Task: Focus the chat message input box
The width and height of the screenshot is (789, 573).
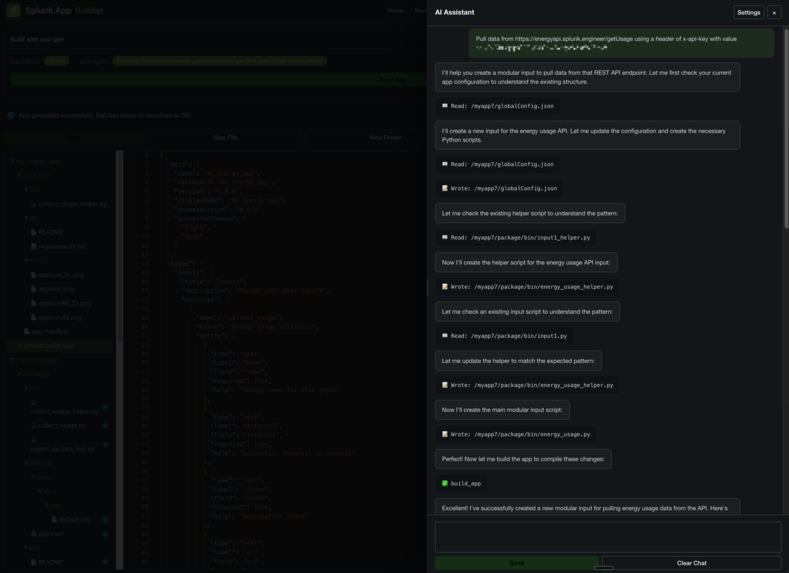Action: (608, 537)
